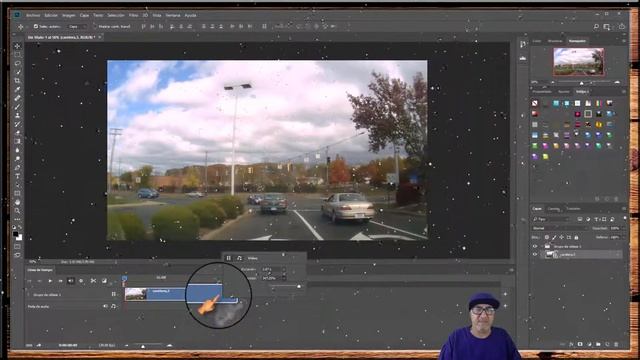Click the Navigator preview thumbnail

pyautogui.click(x=578, y=62)
